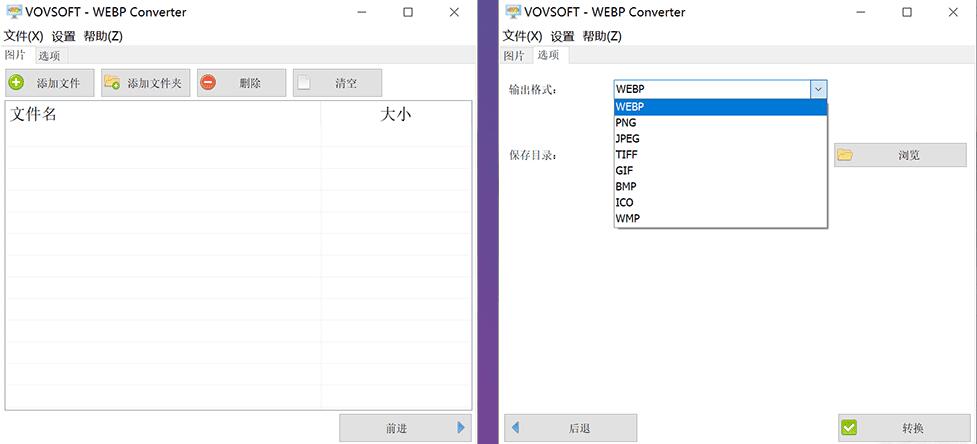
Task: Click the 文件名 column header
Action: pyautogui.click(x=163, y=115)
